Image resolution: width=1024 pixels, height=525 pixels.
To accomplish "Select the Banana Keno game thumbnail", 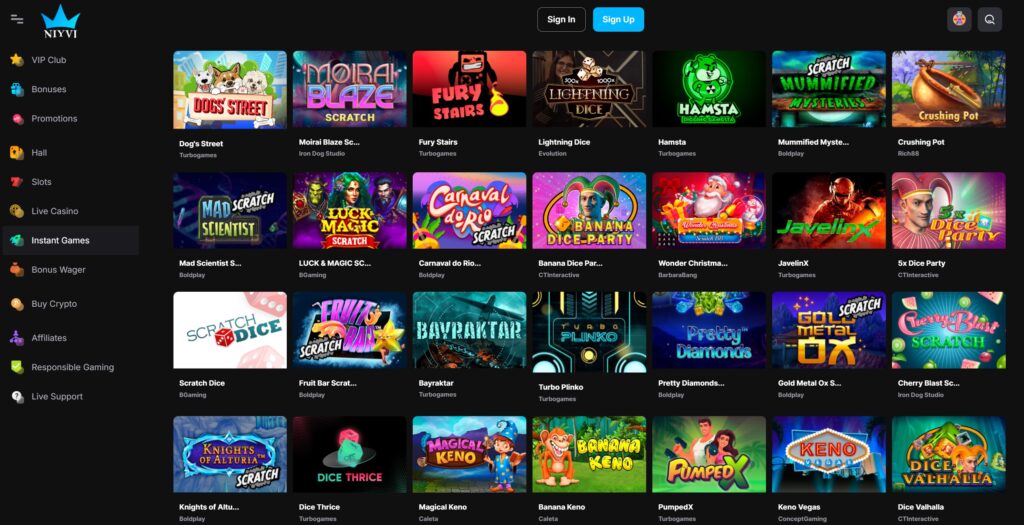I will (x=589, y=454).
